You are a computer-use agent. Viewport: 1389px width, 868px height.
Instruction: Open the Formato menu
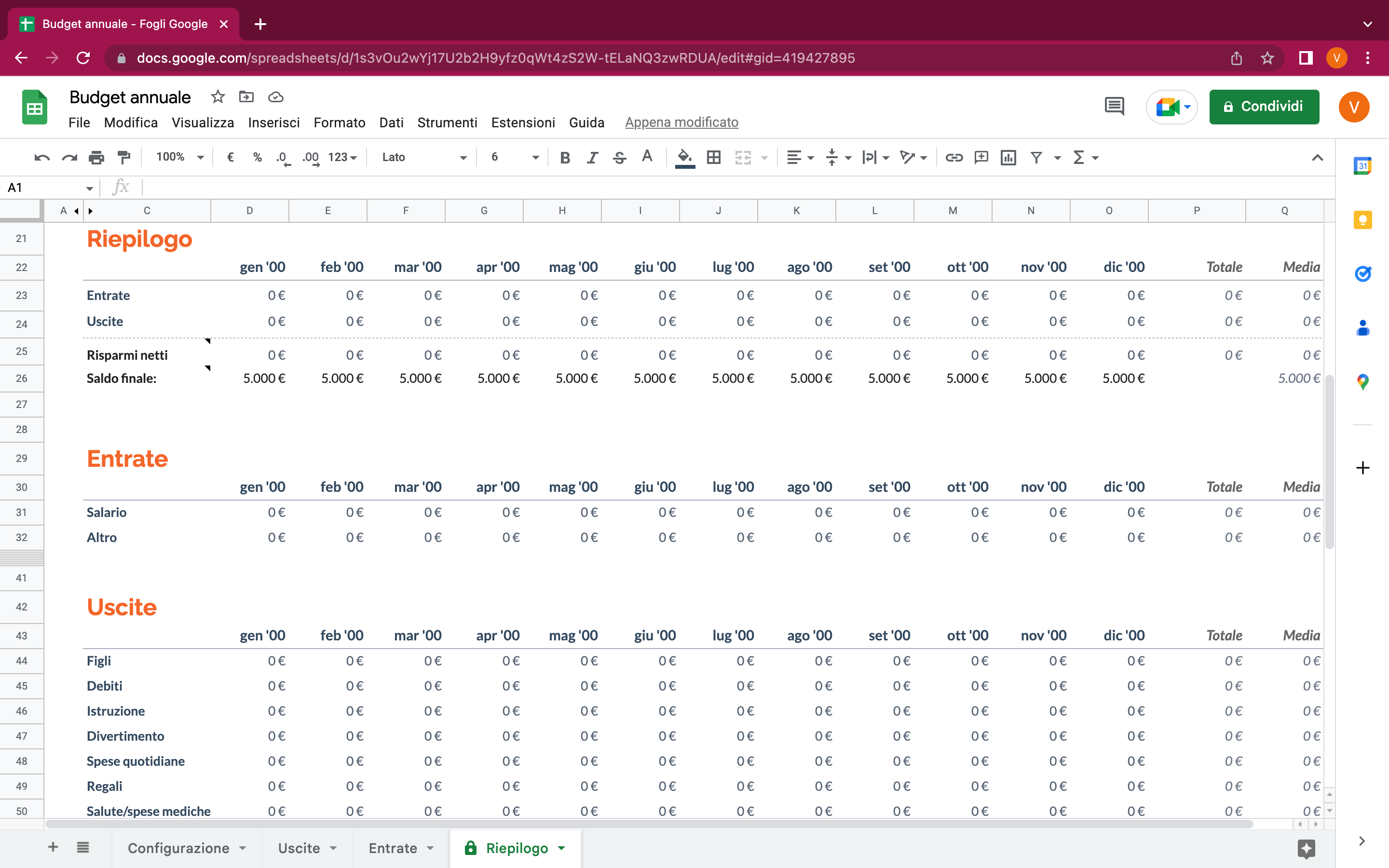coord(339,122)
